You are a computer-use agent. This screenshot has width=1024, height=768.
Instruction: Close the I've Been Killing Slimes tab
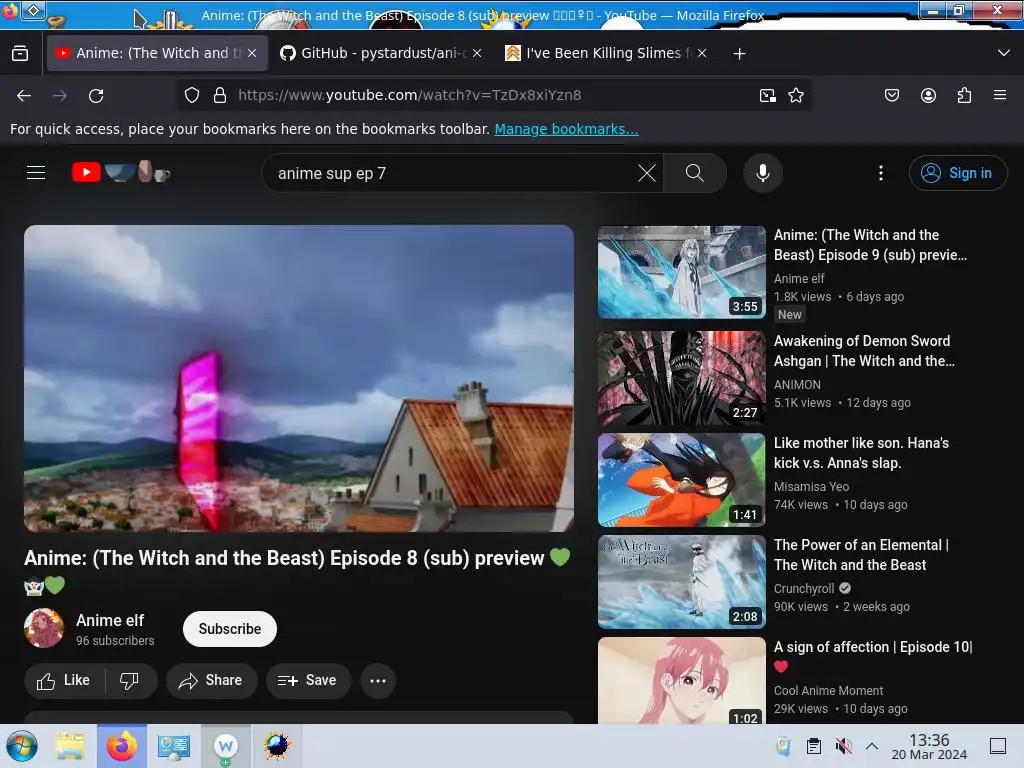coord(702,53)
